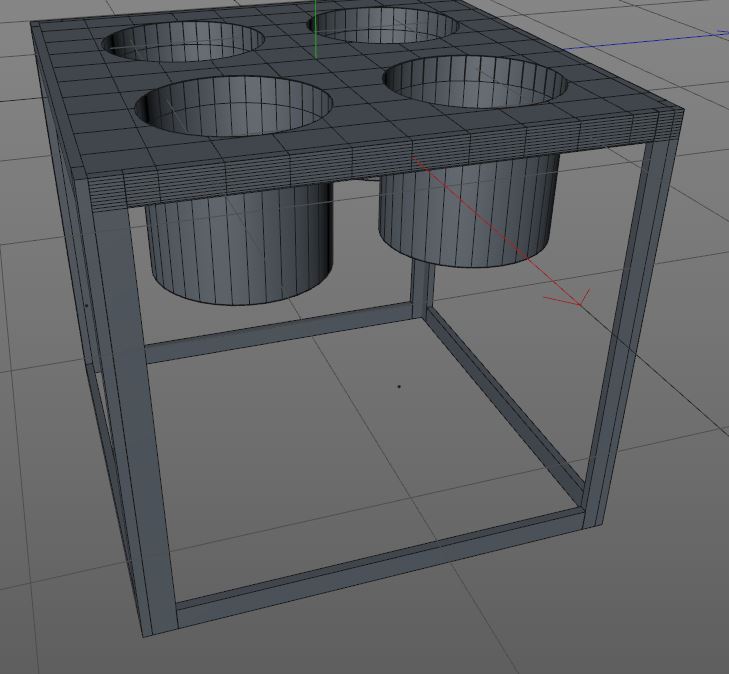Click the green Y axis line

pos(316,29)
